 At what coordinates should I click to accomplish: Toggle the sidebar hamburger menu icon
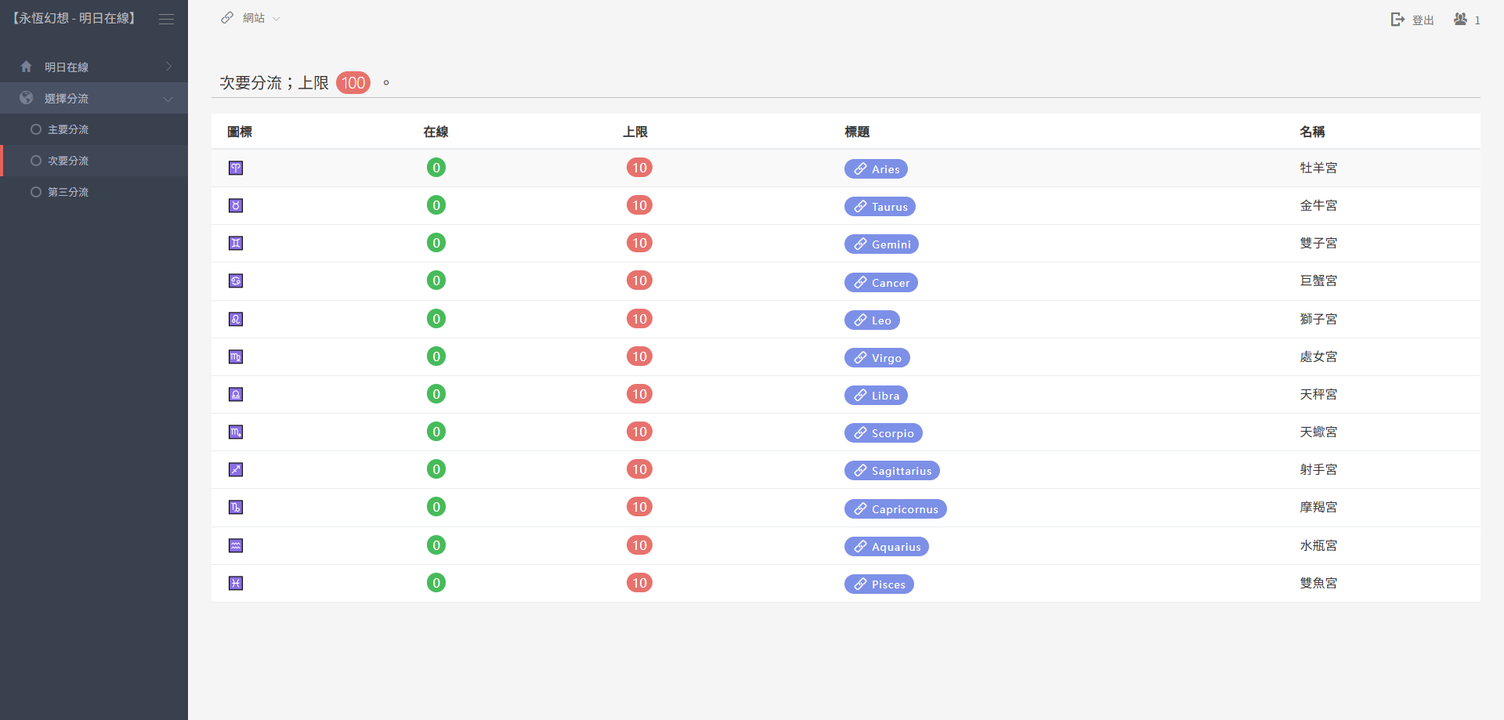166,19
